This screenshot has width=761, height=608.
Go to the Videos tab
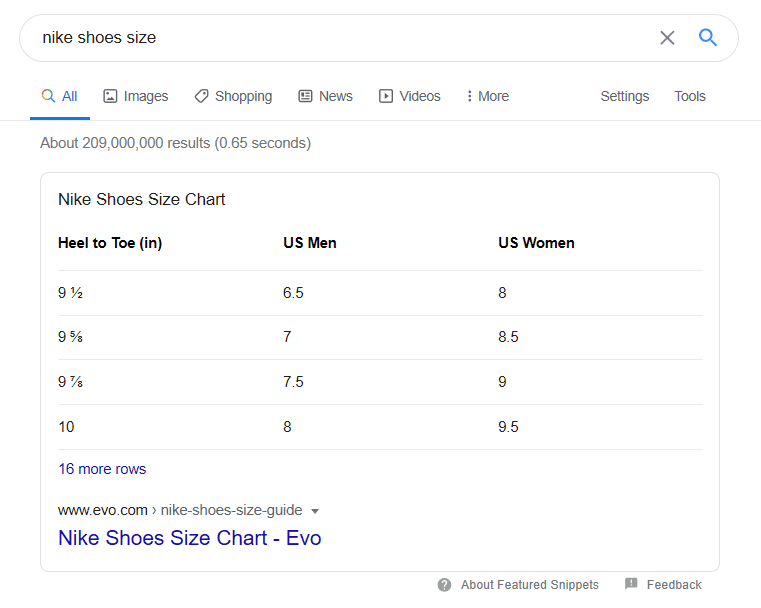click(409, 96)
